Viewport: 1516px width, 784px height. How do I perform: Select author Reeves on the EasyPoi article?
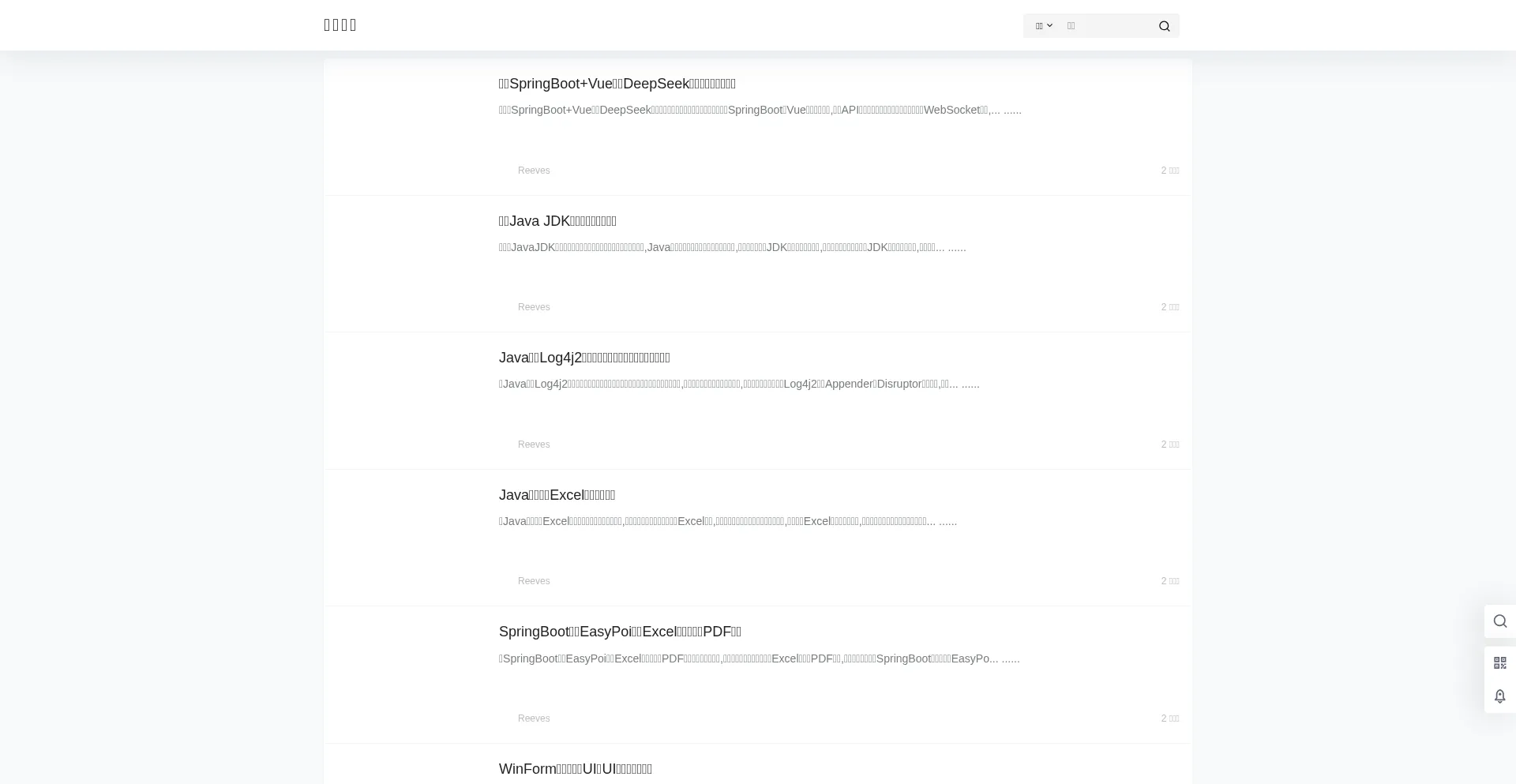pyautogui.click(x=534, y=718)
